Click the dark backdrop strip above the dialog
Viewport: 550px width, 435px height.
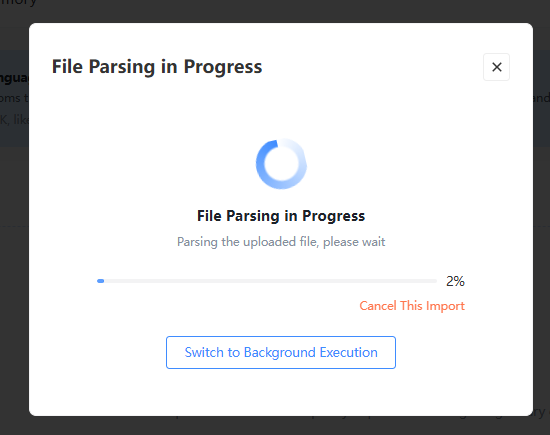click(275, 11)
